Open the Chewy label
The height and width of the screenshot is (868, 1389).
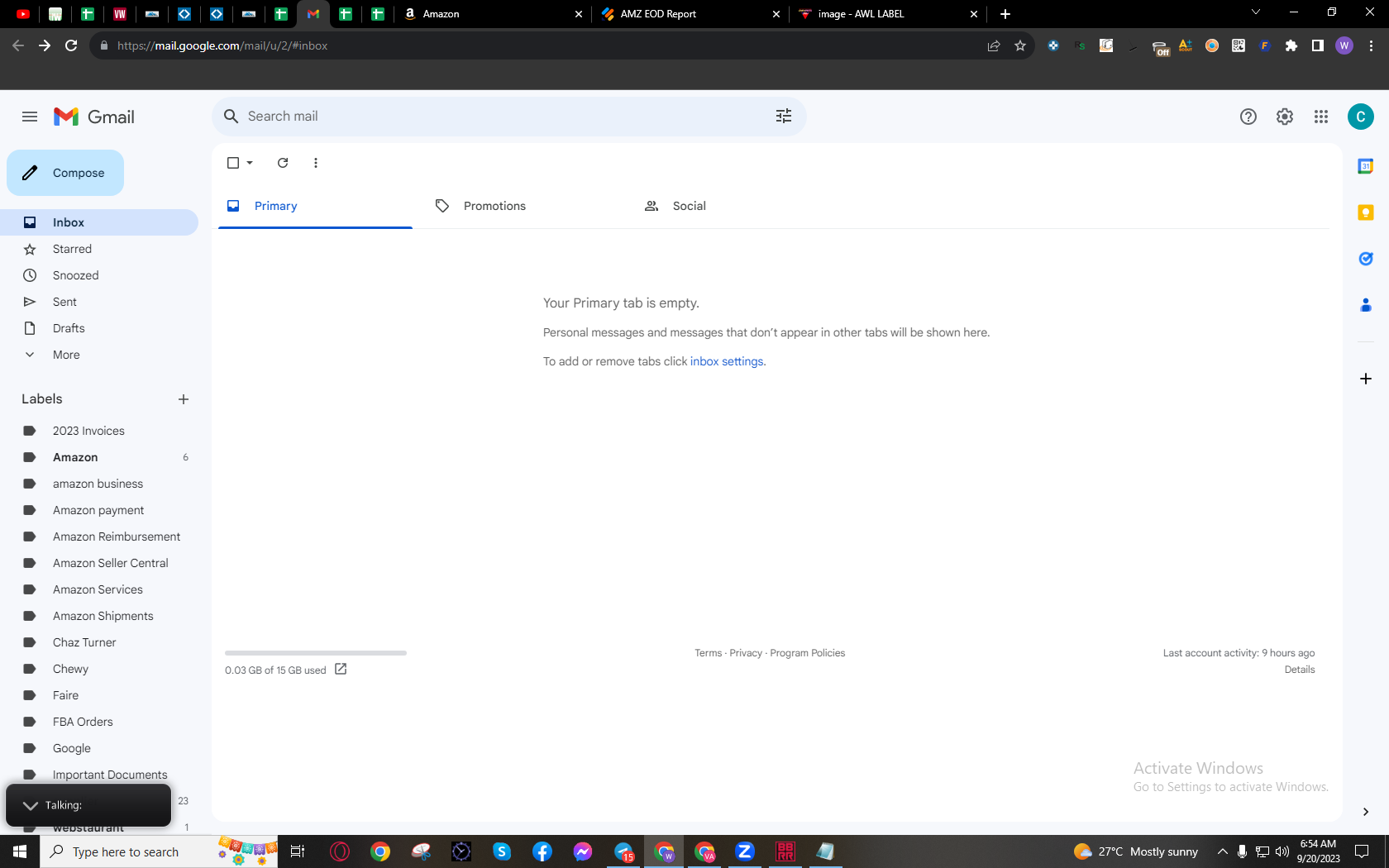(x=99, y=669)
